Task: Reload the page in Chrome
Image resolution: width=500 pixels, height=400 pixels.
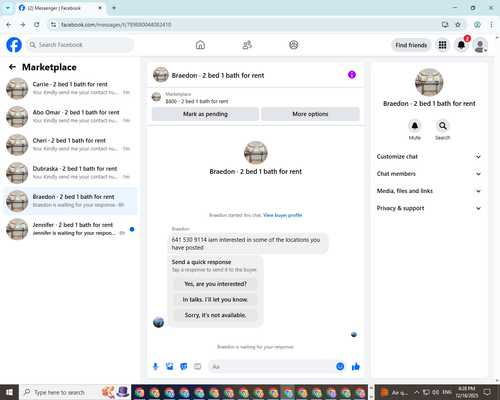Action: pyautogui.click(x=37, y=25)
